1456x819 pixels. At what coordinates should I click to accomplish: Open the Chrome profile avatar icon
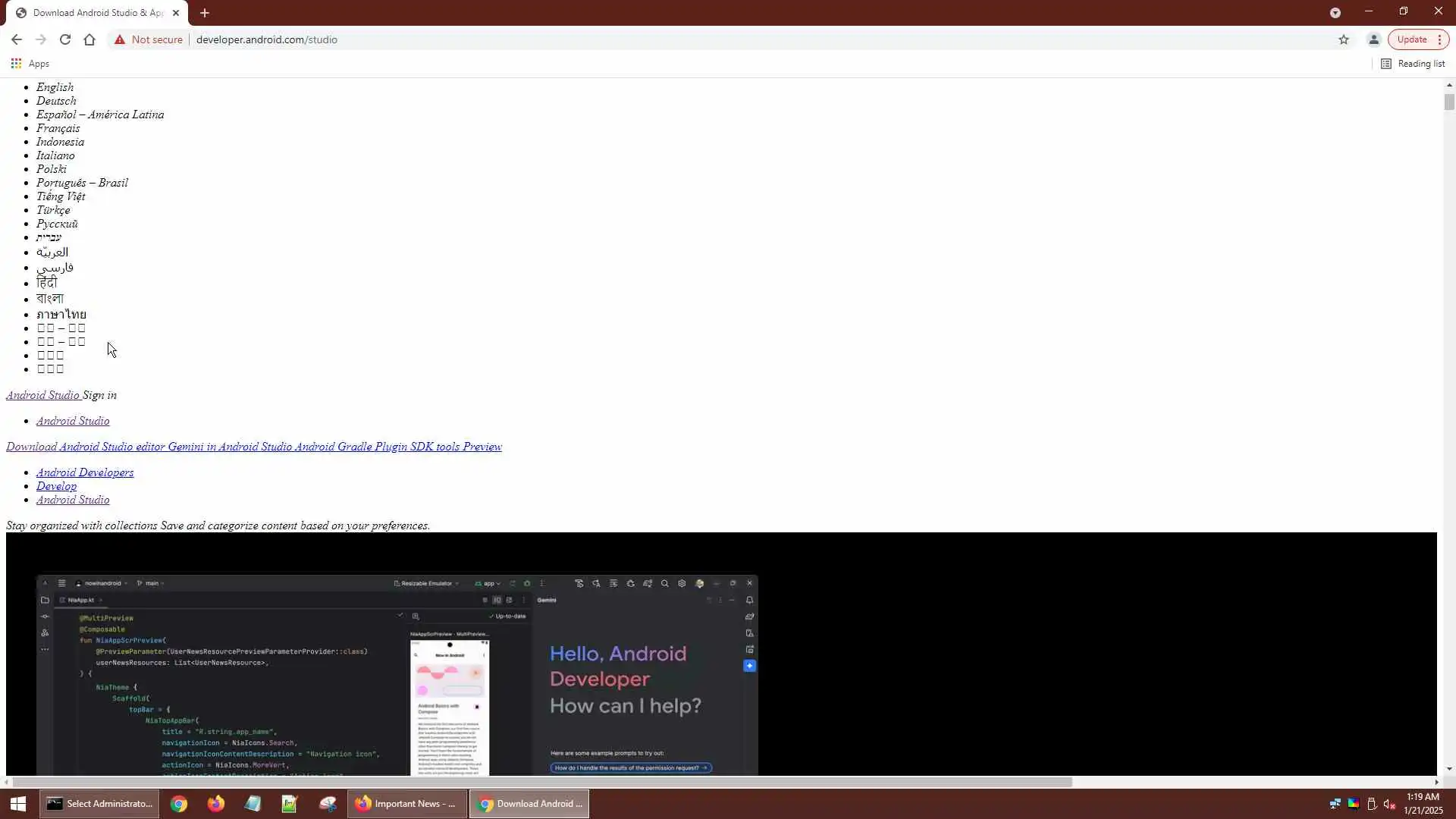coord(1373,39)
